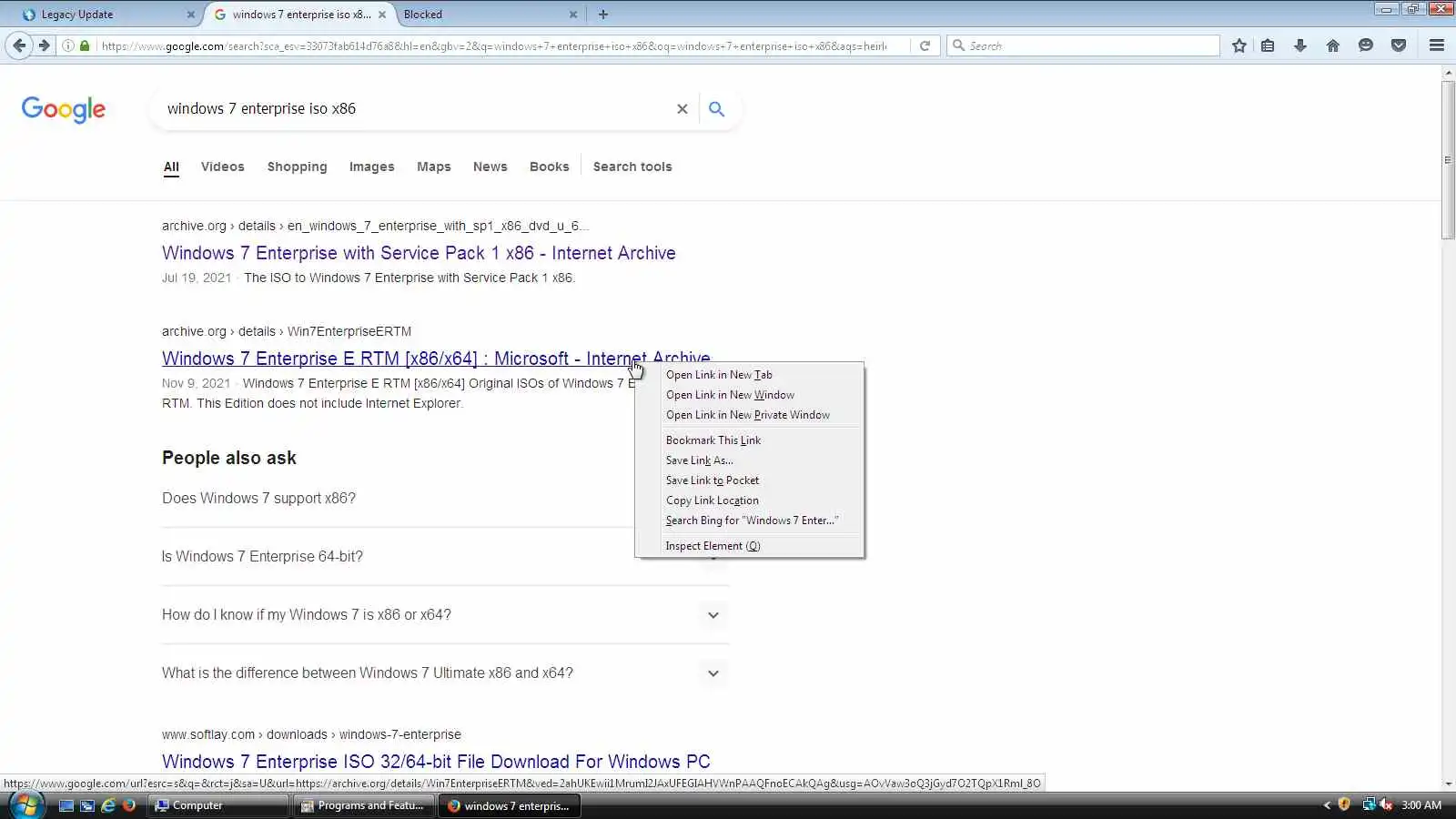Bookmark this page with the star icon
Image resolution: width=1456 pixels, height=819 pixels.
click(1239, 45)
